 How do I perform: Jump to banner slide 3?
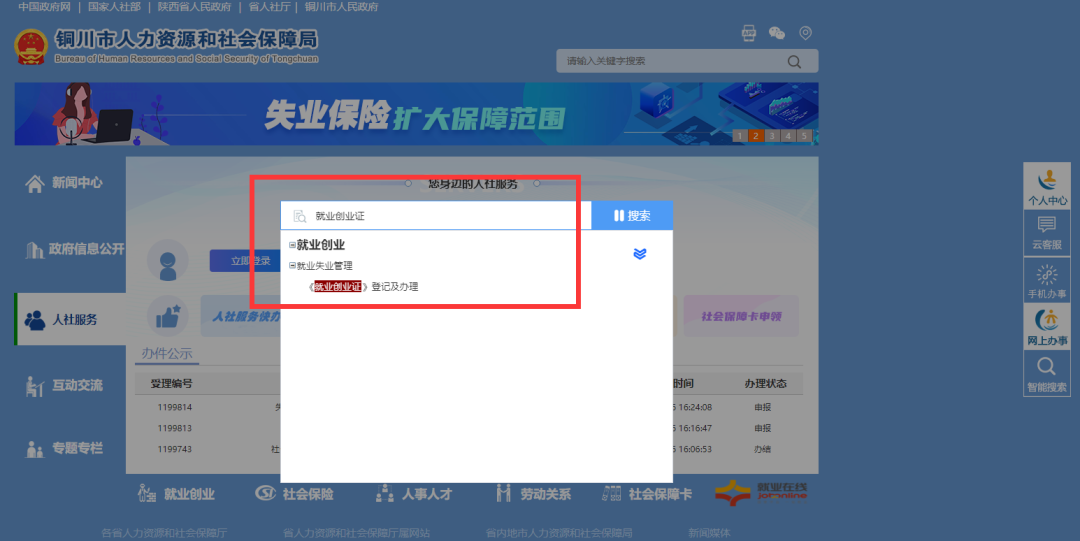pos(772,136)
